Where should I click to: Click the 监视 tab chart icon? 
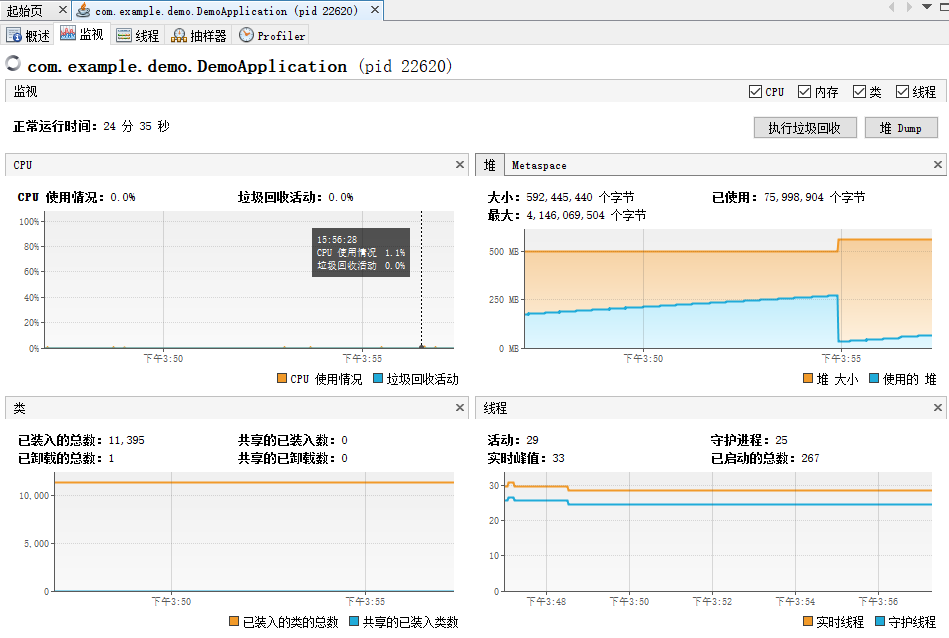68,34
